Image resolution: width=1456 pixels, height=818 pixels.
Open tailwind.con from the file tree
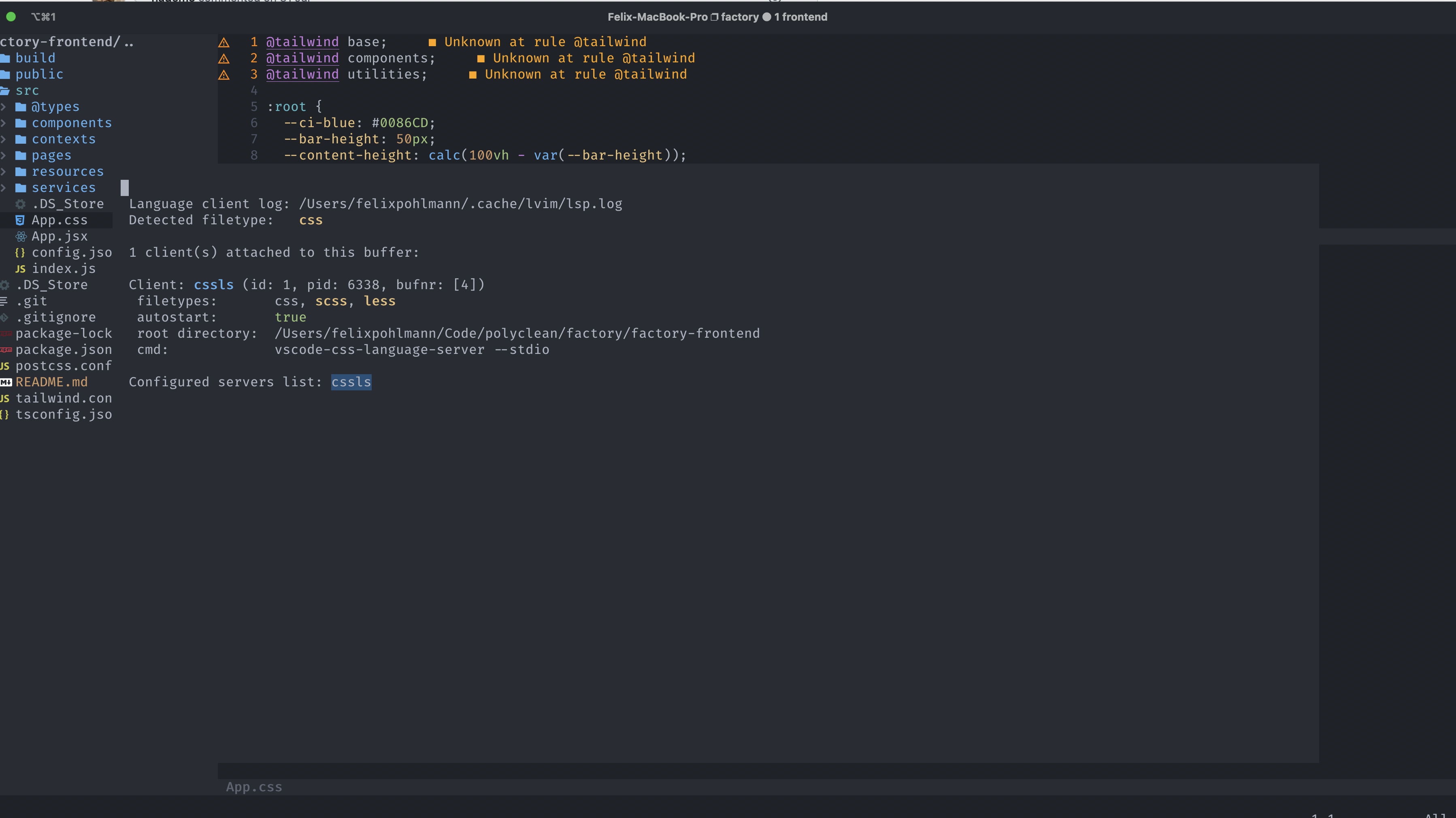64,398
